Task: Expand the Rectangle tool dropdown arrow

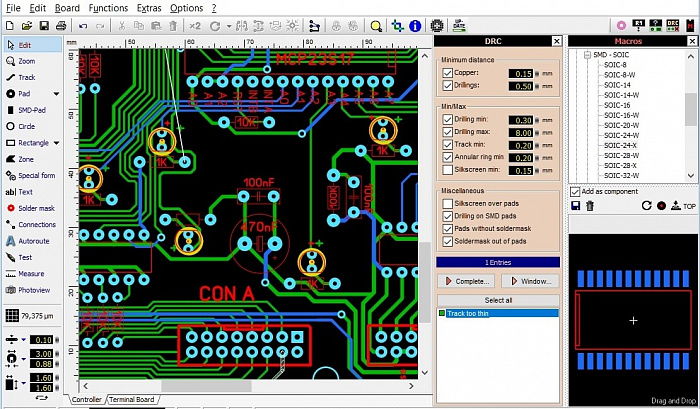Action: pos(57,143)
